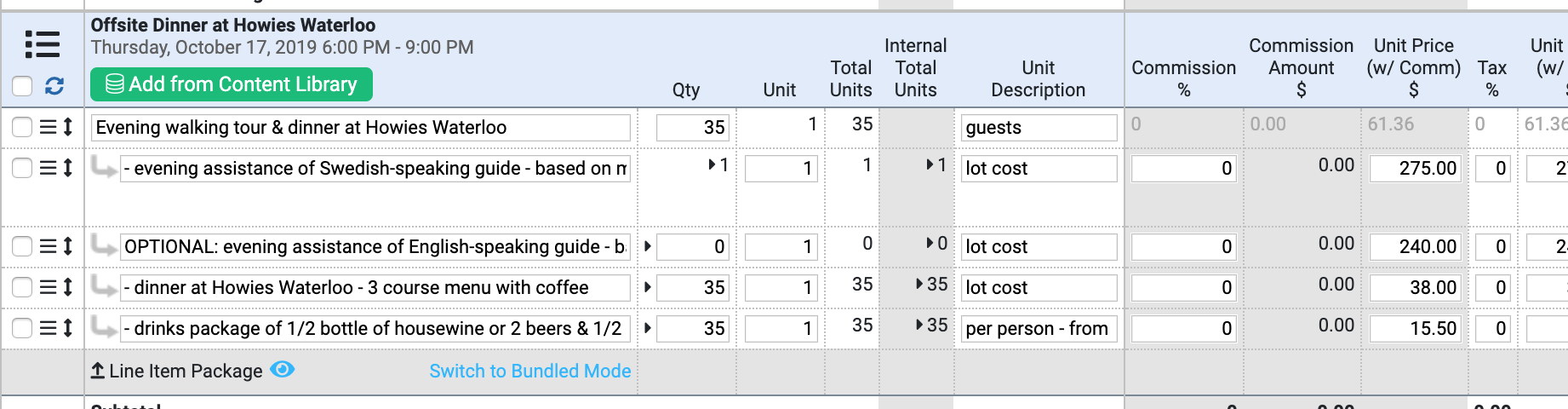Click Switch to Bundled Mode link
Viewport: 1568px width, 409px height.
(x=530, y=371)
